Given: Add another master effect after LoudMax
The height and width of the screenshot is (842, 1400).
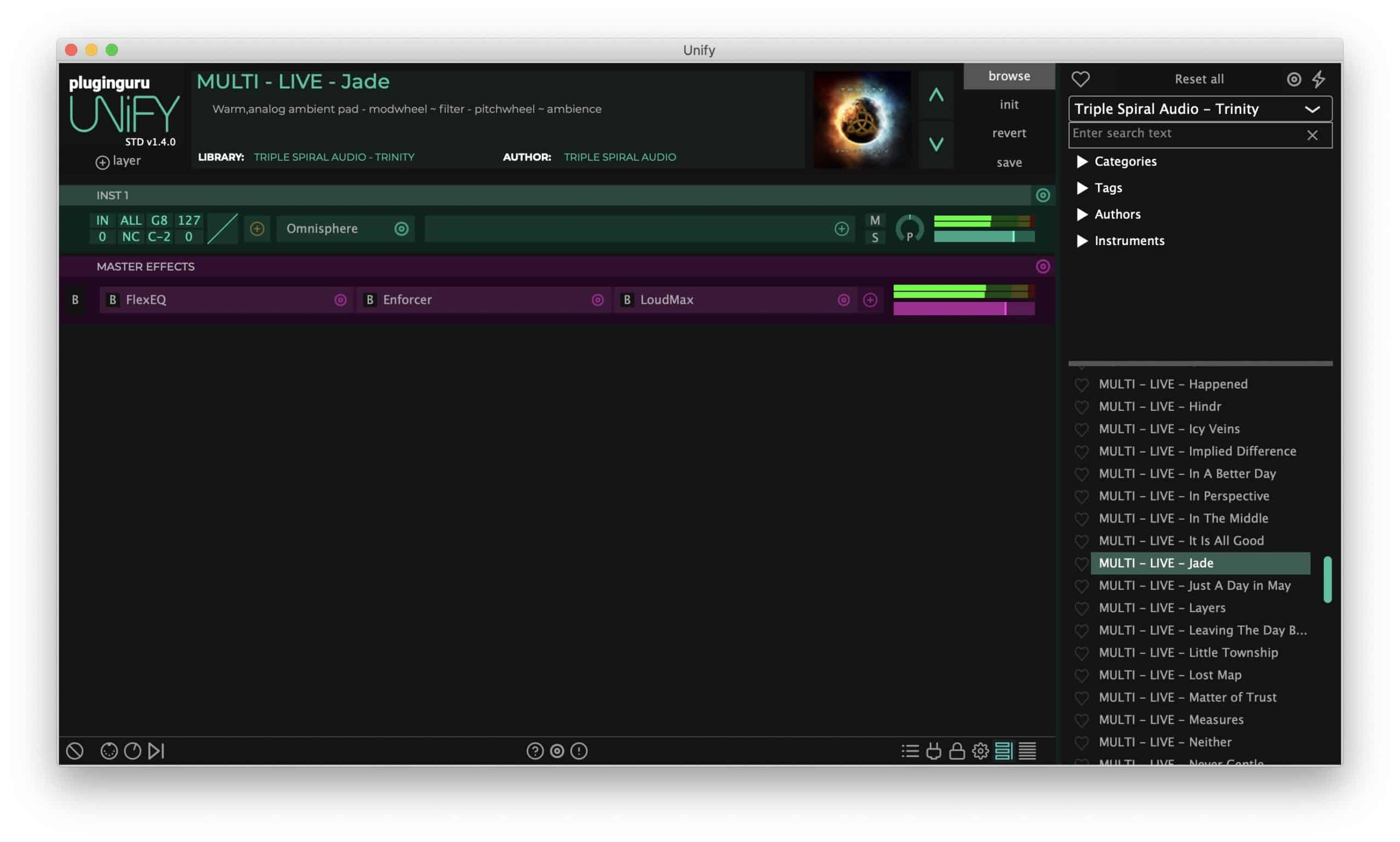Looking at the screenshot, I should click(870, 300).
